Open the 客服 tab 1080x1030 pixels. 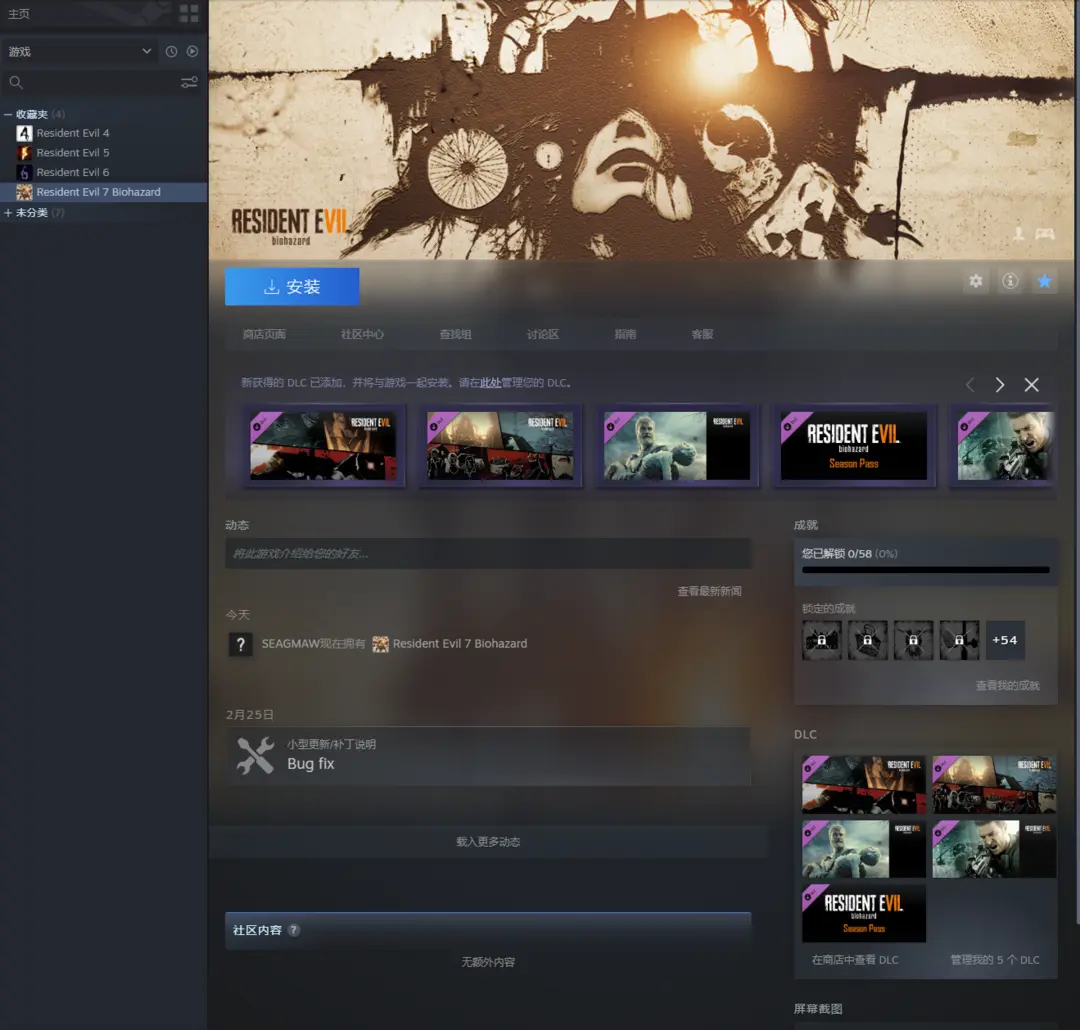(703, 334)
